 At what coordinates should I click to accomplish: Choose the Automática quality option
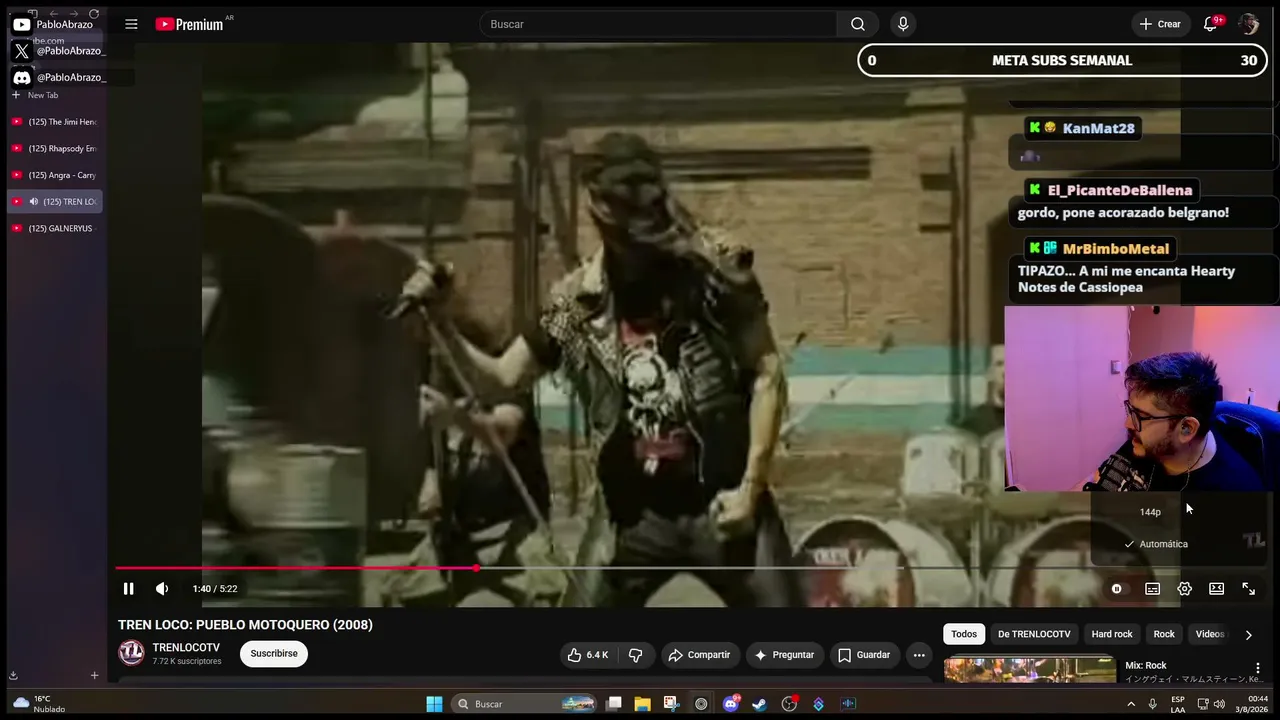[x=1163, y=544]
